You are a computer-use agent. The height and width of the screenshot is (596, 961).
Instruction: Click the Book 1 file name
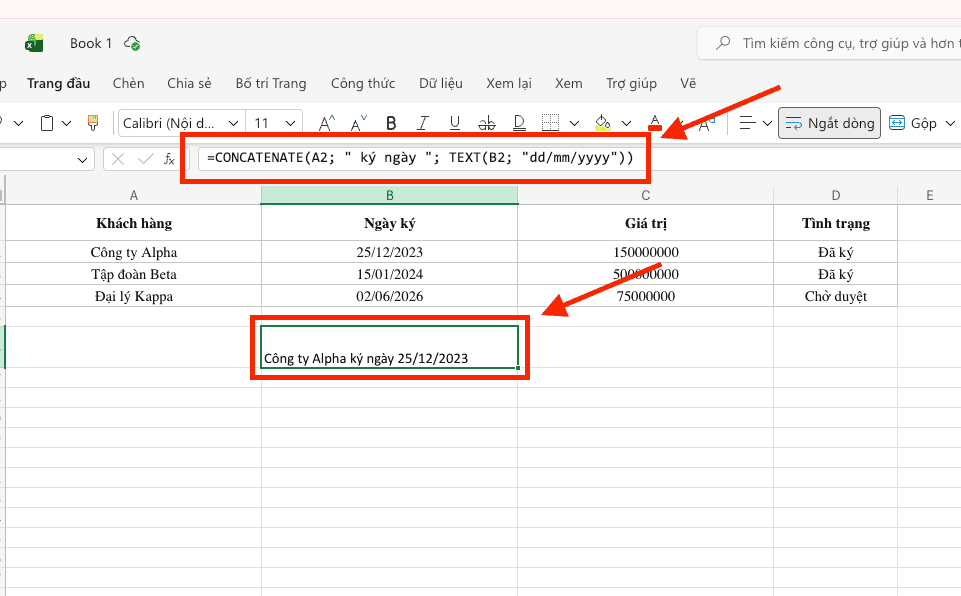[91, 44]
